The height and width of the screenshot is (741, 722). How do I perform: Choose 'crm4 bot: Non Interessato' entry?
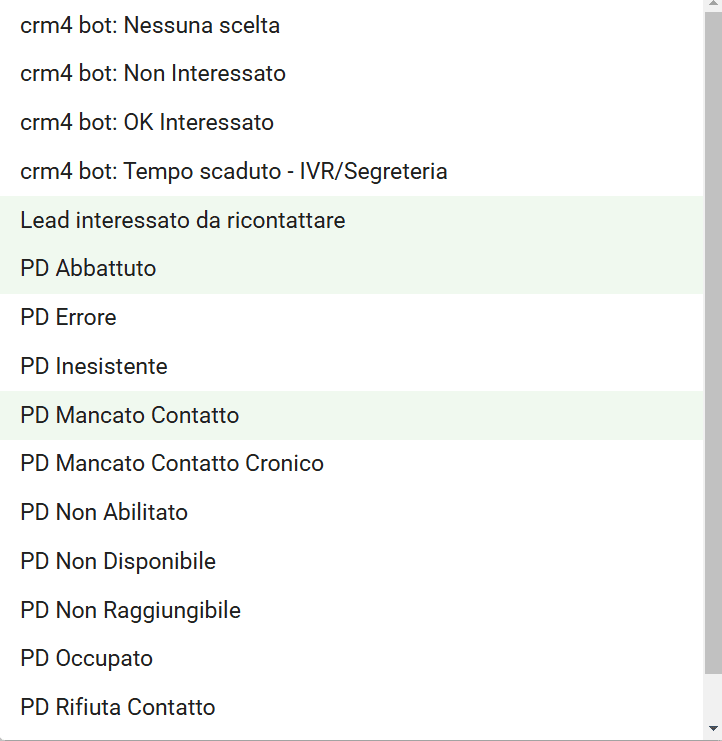pos(352,74)
